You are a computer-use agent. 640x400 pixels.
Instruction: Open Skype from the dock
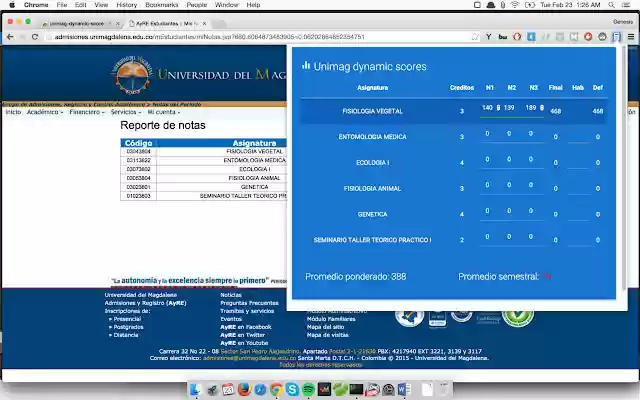[292, 389]
